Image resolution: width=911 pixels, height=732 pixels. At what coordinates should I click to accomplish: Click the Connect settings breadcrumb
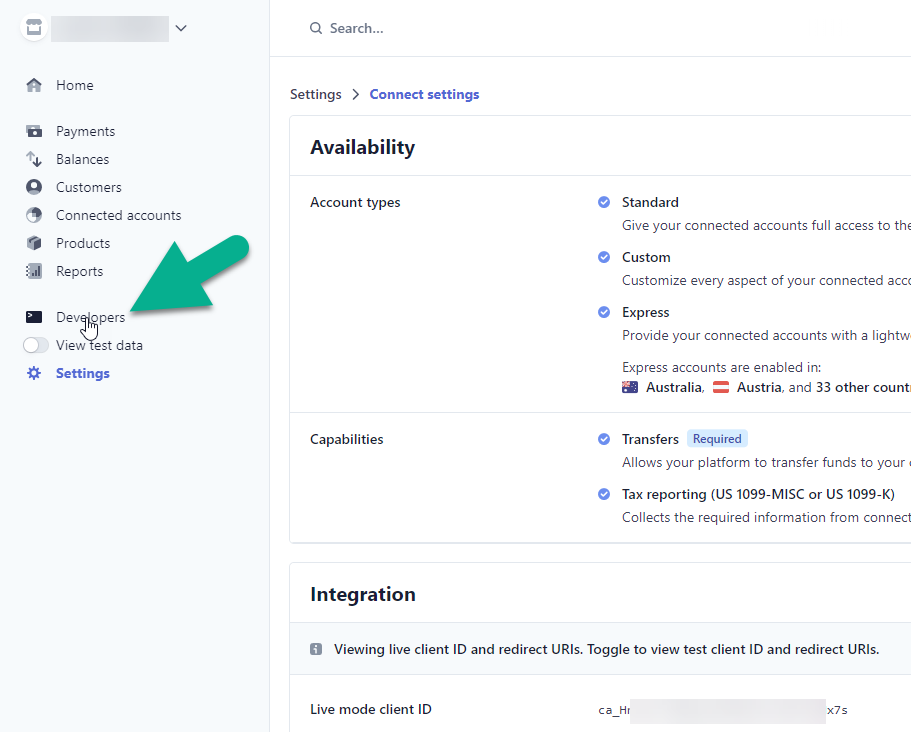pos(424,94)
